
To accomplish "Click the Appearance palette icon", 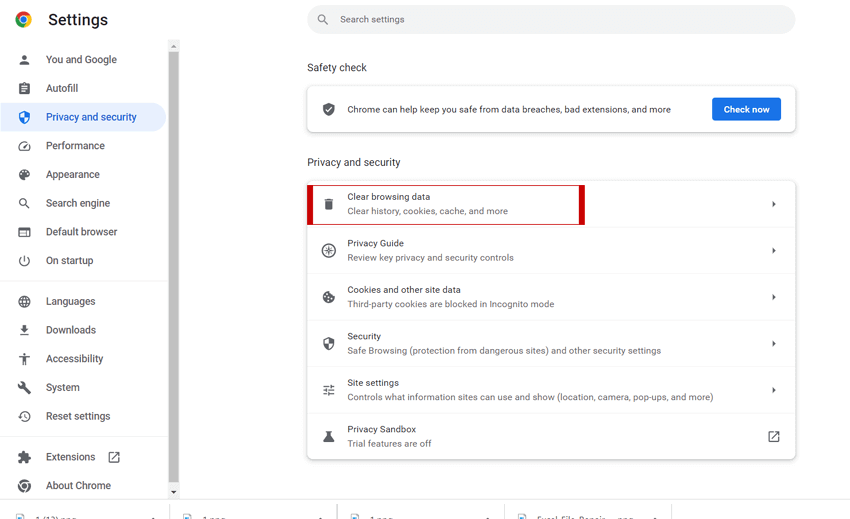I will tap(24, 175).
